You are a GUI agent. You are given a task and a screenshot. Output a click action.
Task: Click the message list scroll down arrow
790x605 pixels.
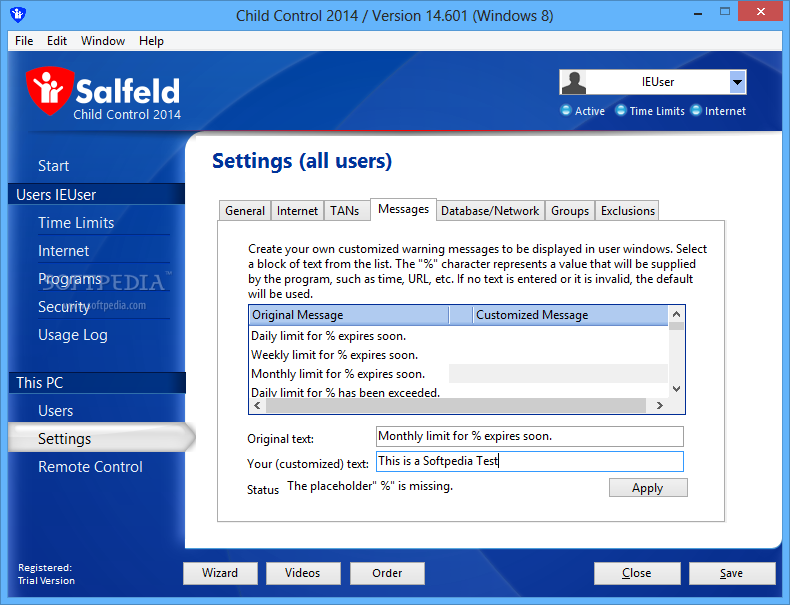pos(677,389)
